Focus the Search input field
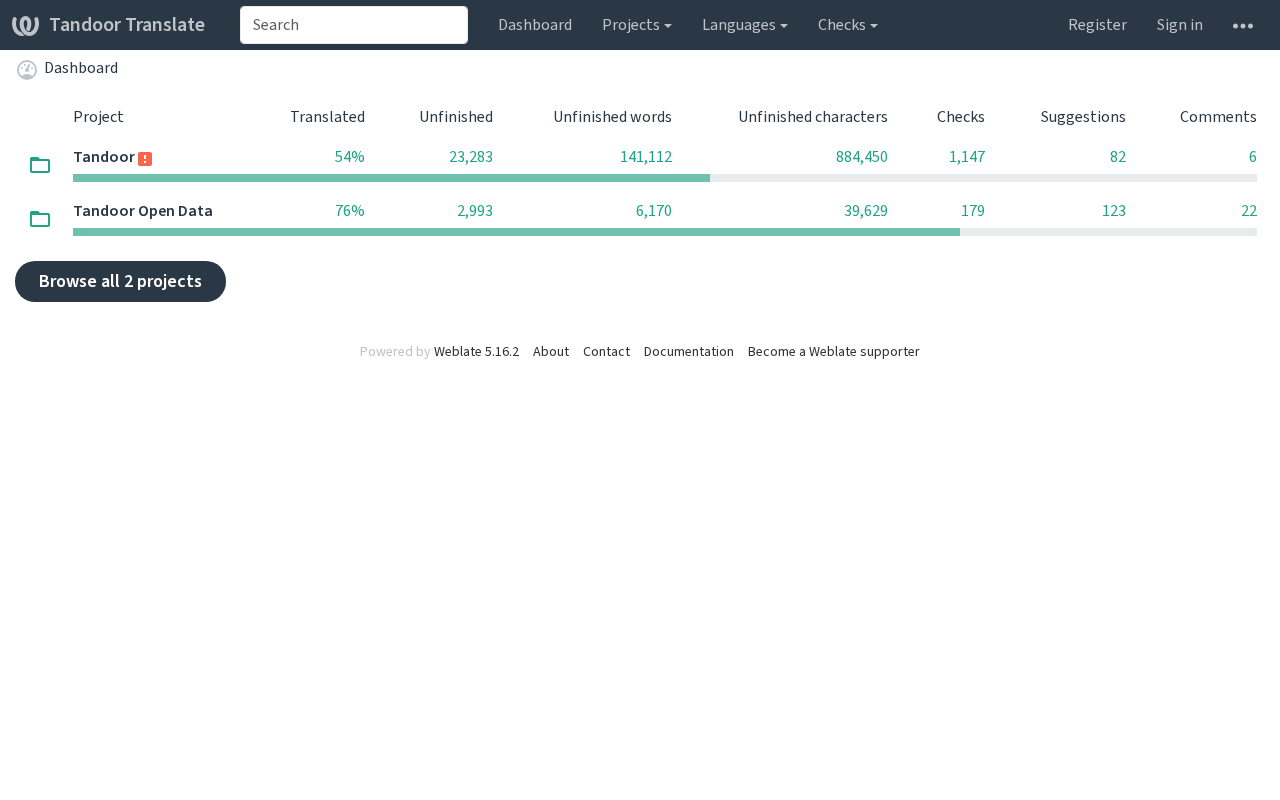The image size is (1280, 800). 354,25
